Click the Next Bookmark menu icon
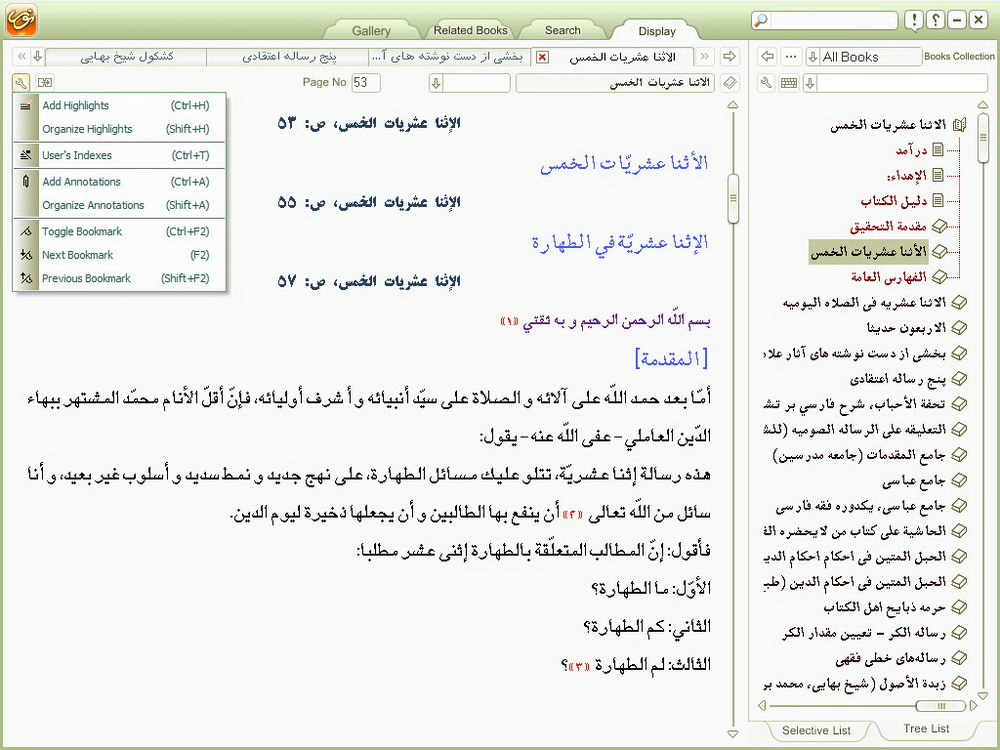Image resolution: width=1000 pixels, height=750 pixels. coord(26,255)
